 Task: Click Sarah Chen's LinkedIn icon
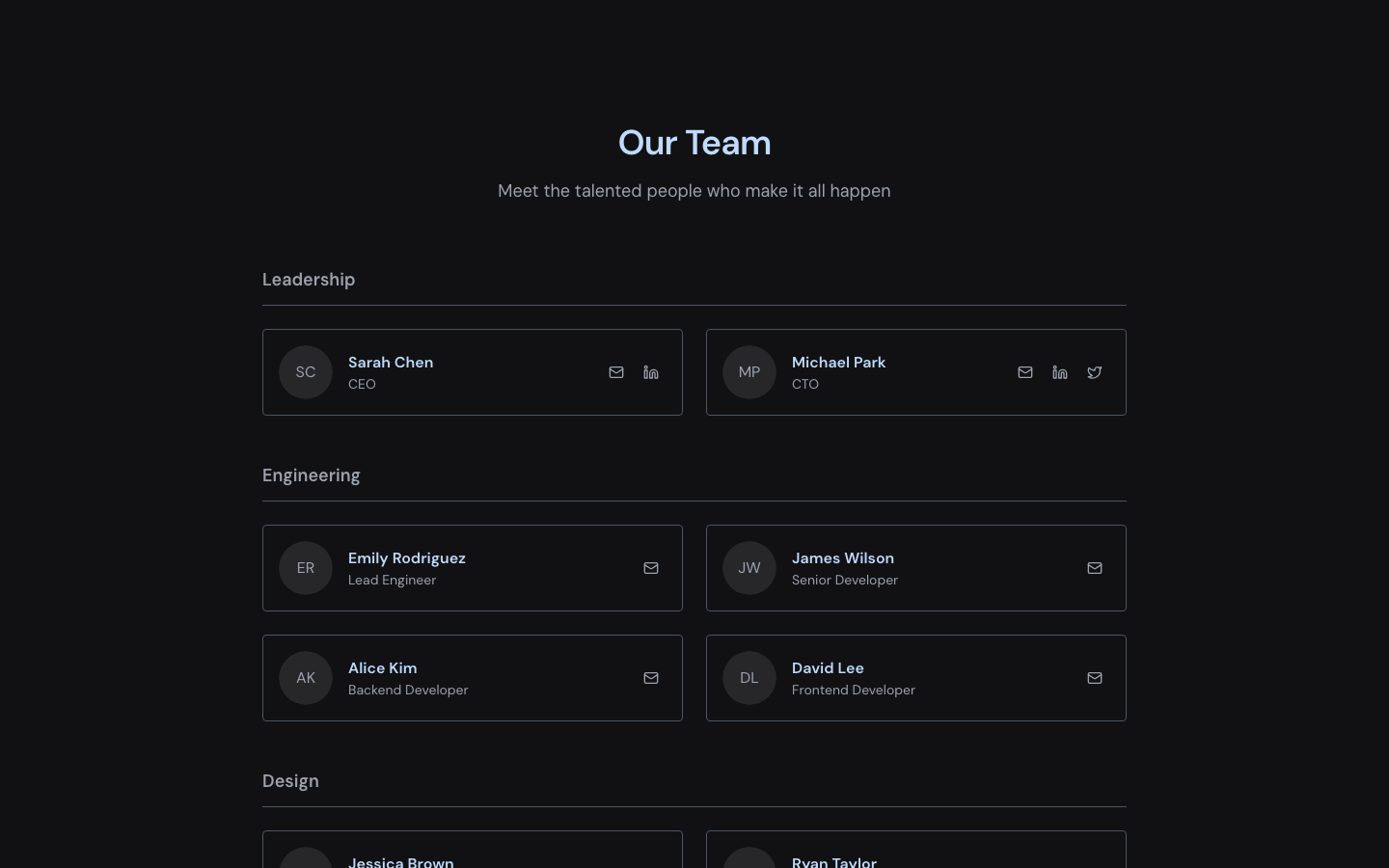pos(651,372)
